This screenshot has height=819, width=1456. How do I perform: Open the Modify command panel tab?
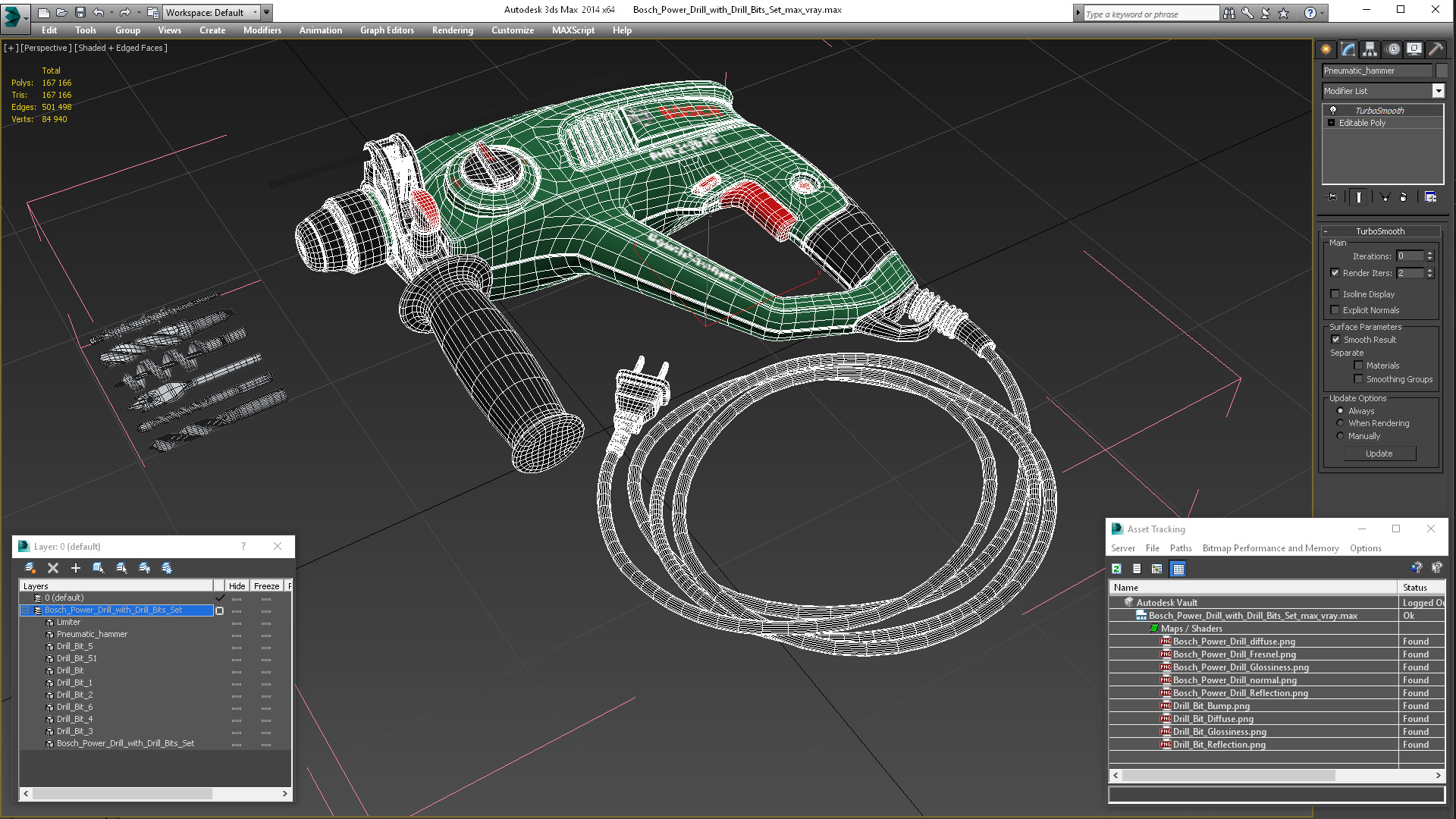pyautogui.click(x=1348, y=49)
